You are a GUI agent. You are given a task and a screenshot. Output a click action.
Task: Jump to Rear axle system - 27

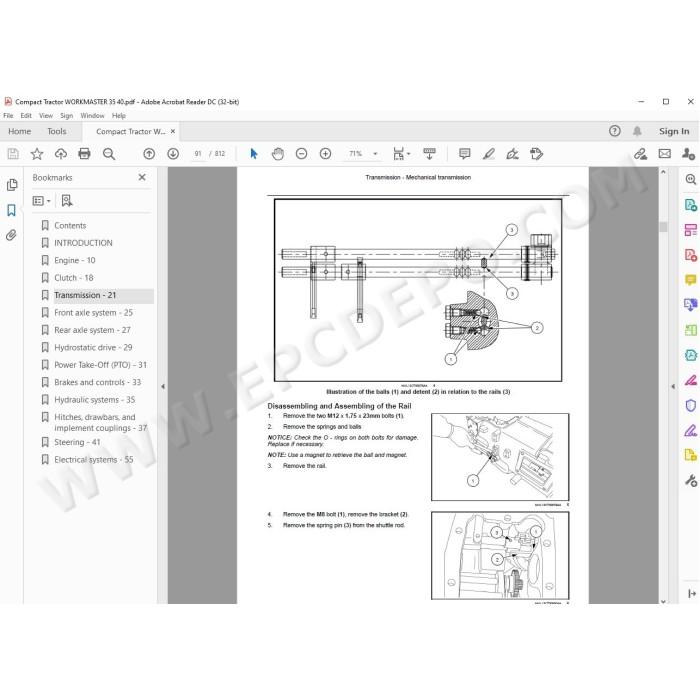tap(92, 330)
